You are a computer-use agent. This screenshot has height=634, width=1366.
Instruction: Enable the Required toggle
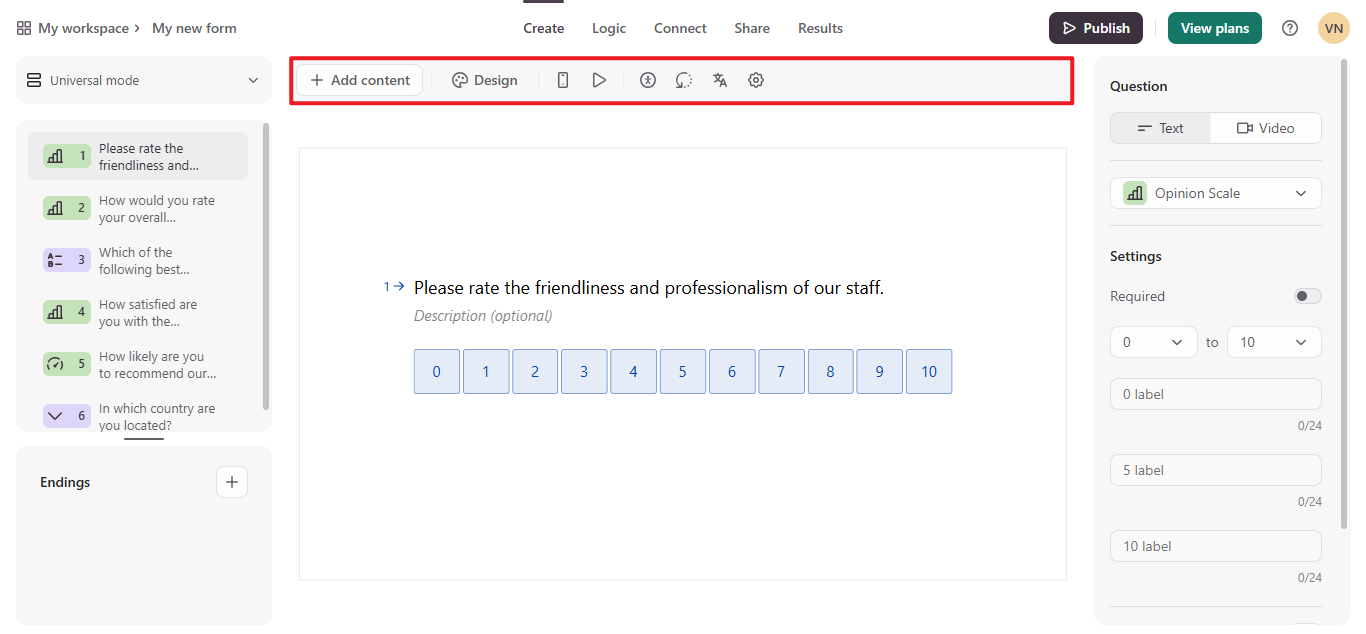(1306, 295)
